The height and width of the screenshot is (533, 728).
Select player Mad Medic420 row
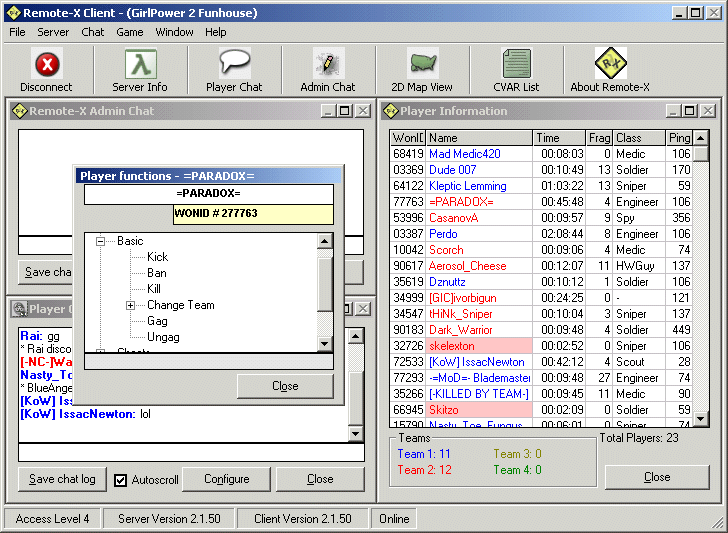click(541, 154)
